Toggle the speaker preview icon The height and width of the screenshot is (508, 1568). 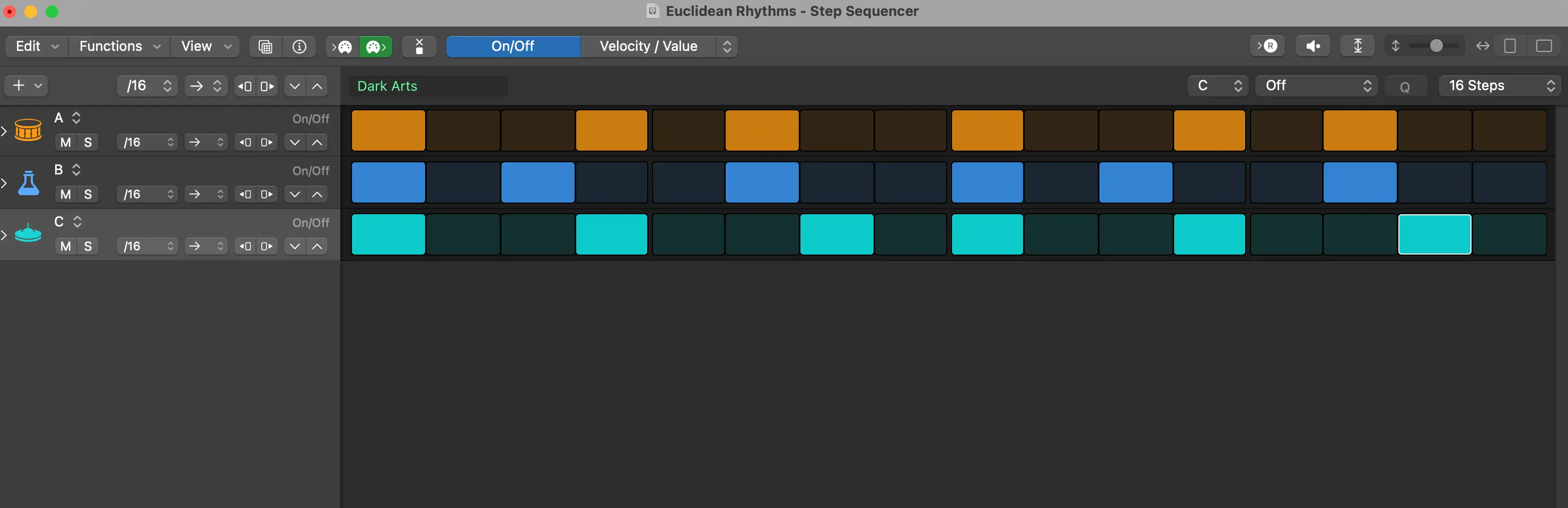pyautogui.click(x=1312, y=46)
